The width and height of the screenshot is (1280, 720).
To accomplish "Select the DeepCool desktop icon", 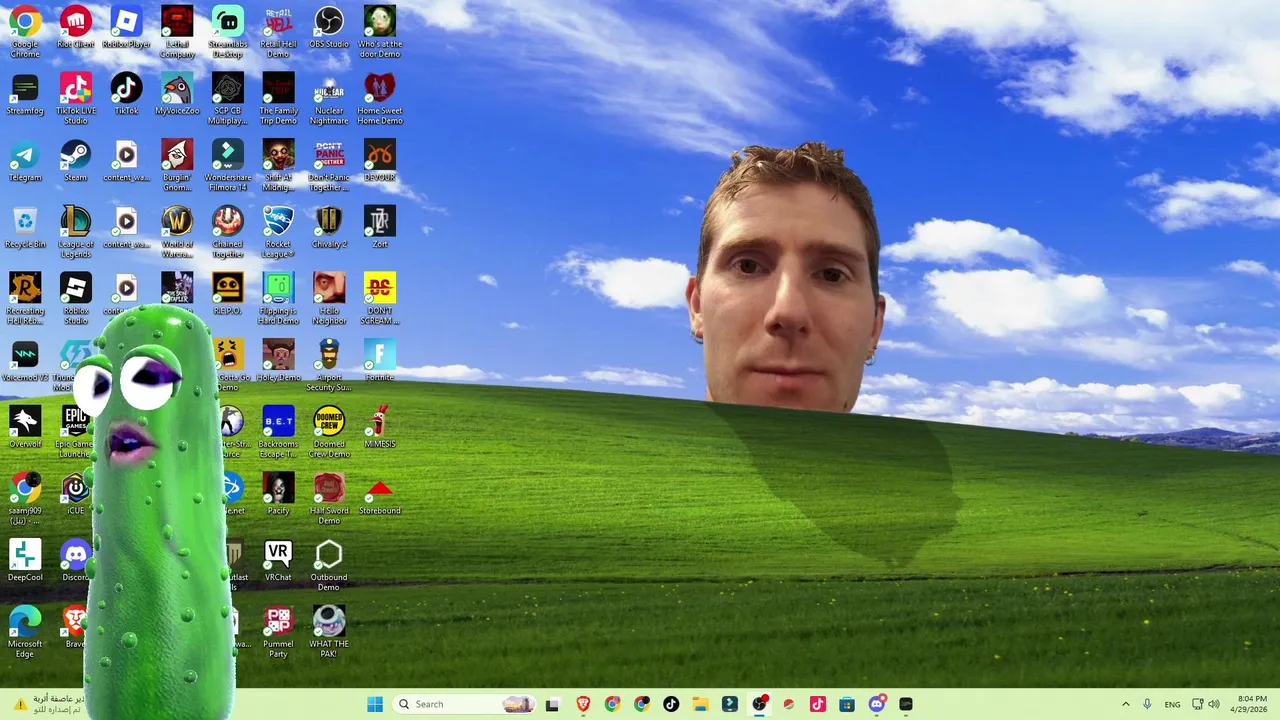I will click(x=25, y=561).
